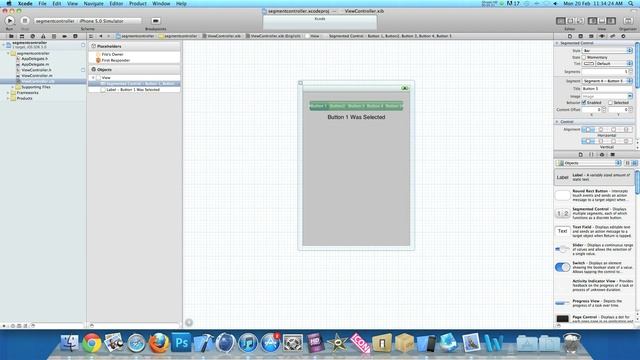Open the Style dropdown showing Bar
The image size is (640, 360).
[607, 51]
